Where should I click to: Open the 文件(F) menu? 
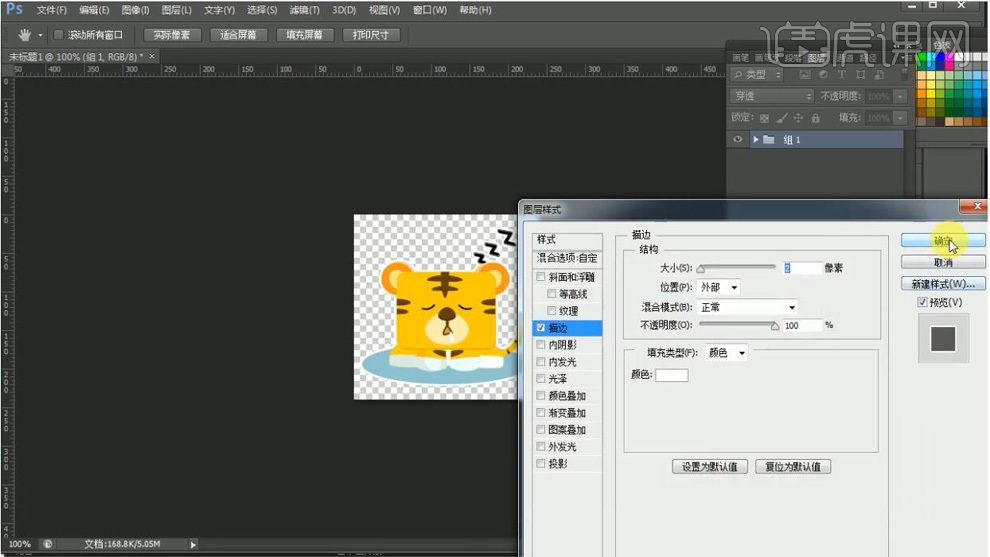(52, 10)
